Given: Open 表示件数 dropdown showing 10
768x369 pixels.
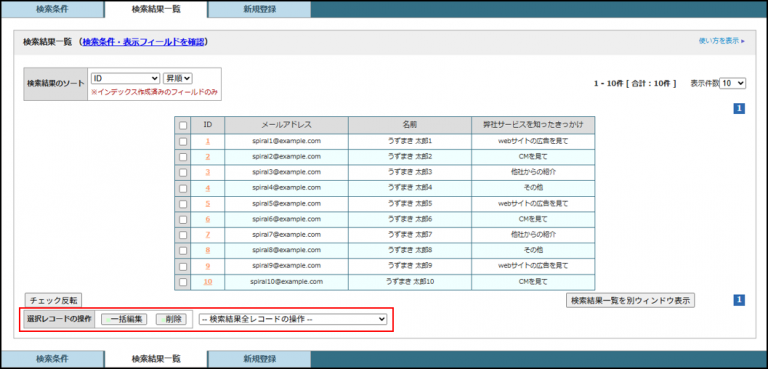Looking at the screenshot, I should [x=733, y=83].
